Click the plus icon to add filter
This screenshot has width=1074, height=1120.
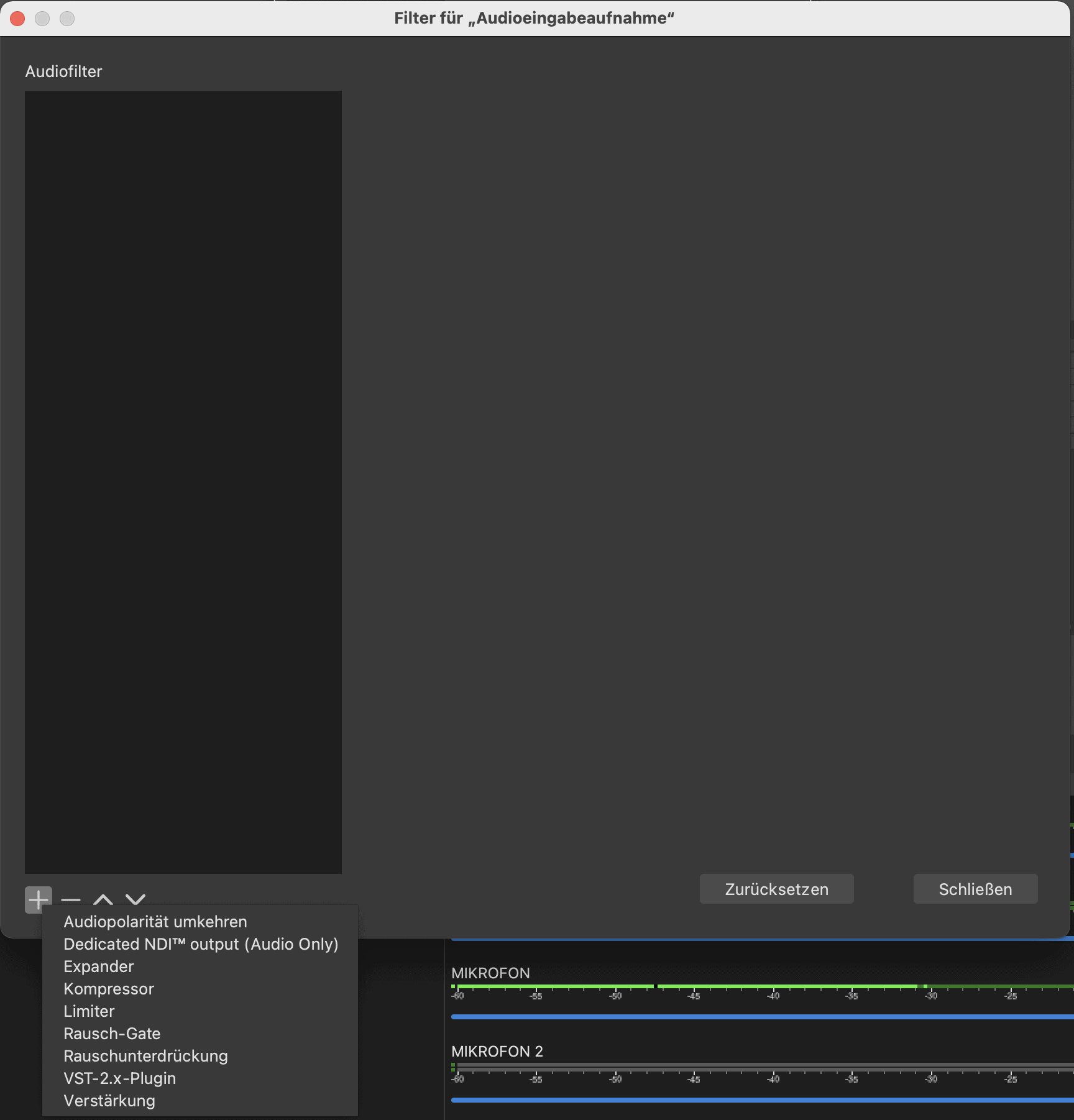pyautogui.click(x=39, y=899)
